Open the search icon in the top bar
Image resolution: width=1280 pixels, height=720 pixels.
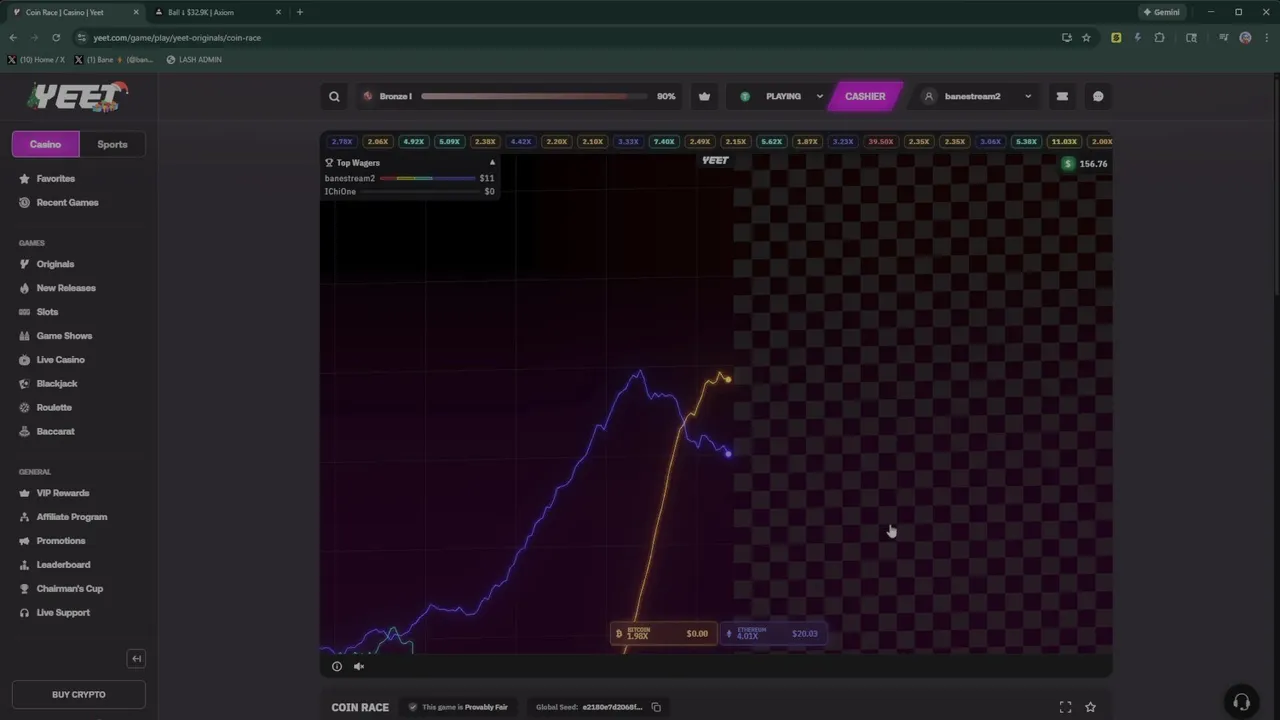[x=334, y=97]
